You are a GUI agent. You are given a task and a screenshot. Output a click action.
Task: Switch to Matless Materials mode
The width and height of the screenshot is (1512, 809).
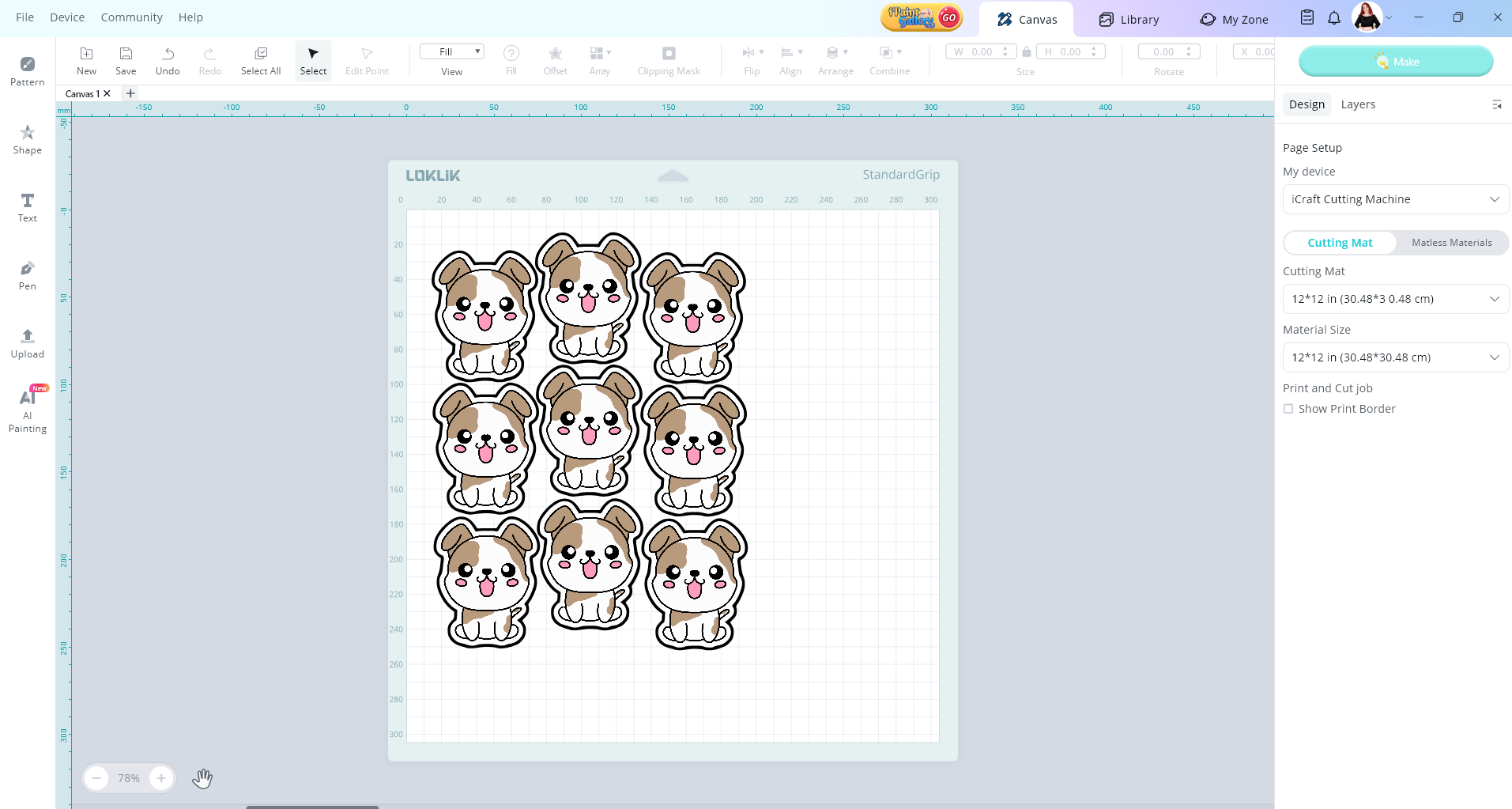click(x=1451, y=243)
